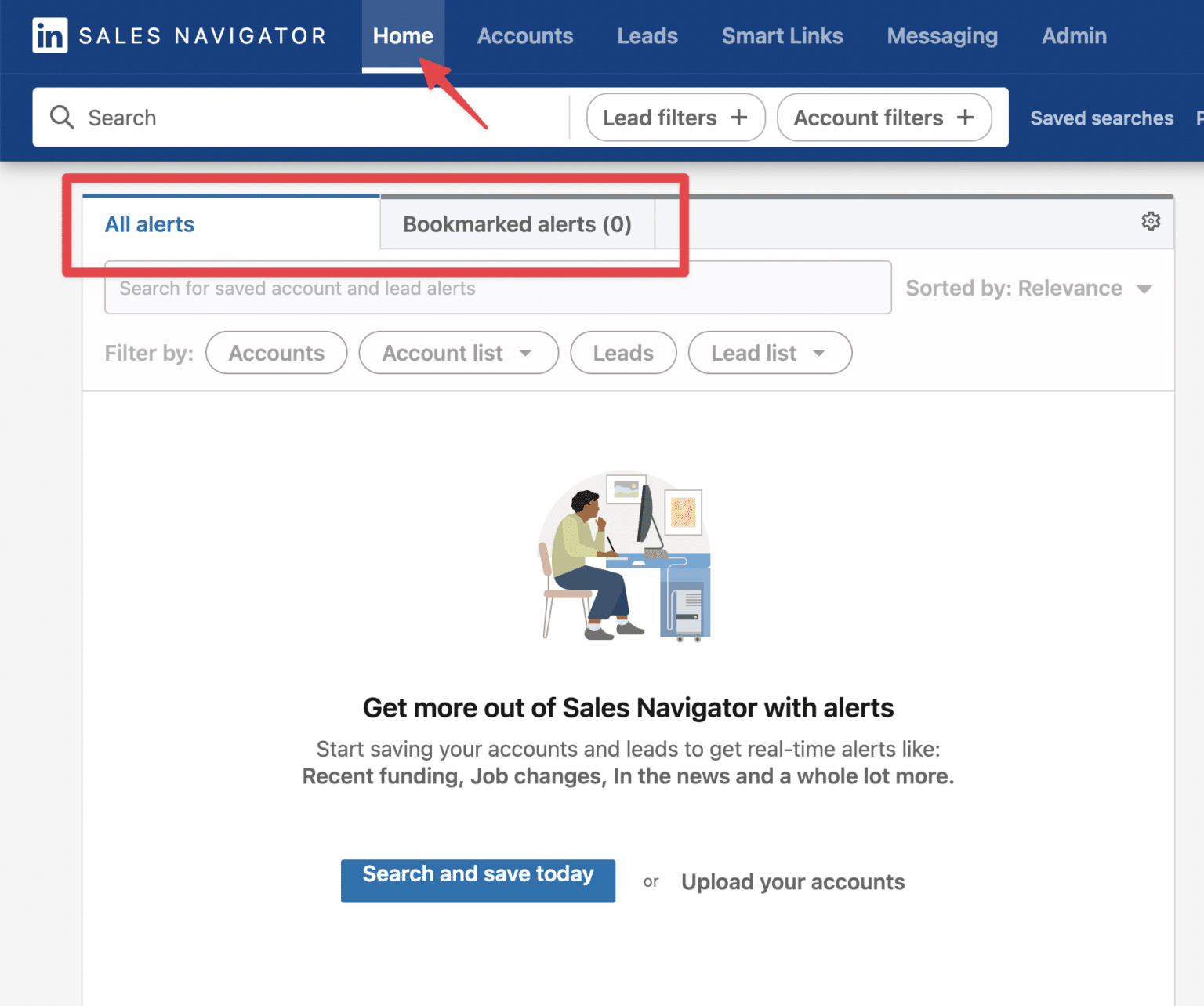The height and width of the screenshot is (1006, 1204).
Task: Click the LinkedIn logo icon
Action: (49, 35)
